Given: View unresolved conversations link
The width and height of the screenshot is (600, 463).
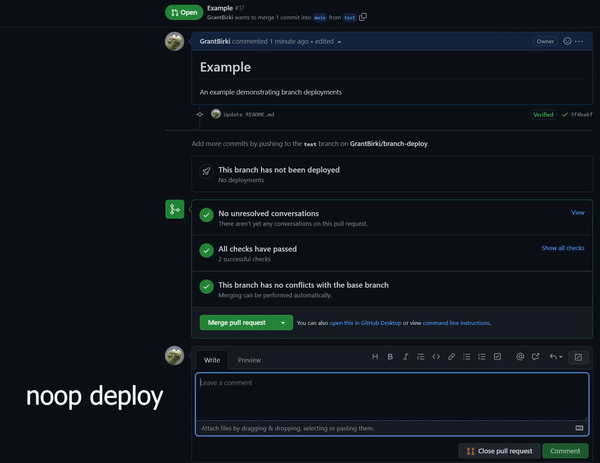Looking at the screenshot, I should (577, 212).
